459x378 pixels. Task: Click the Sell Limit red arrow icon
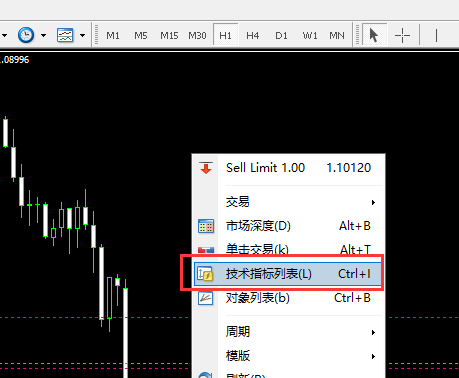tap(206, 168)
